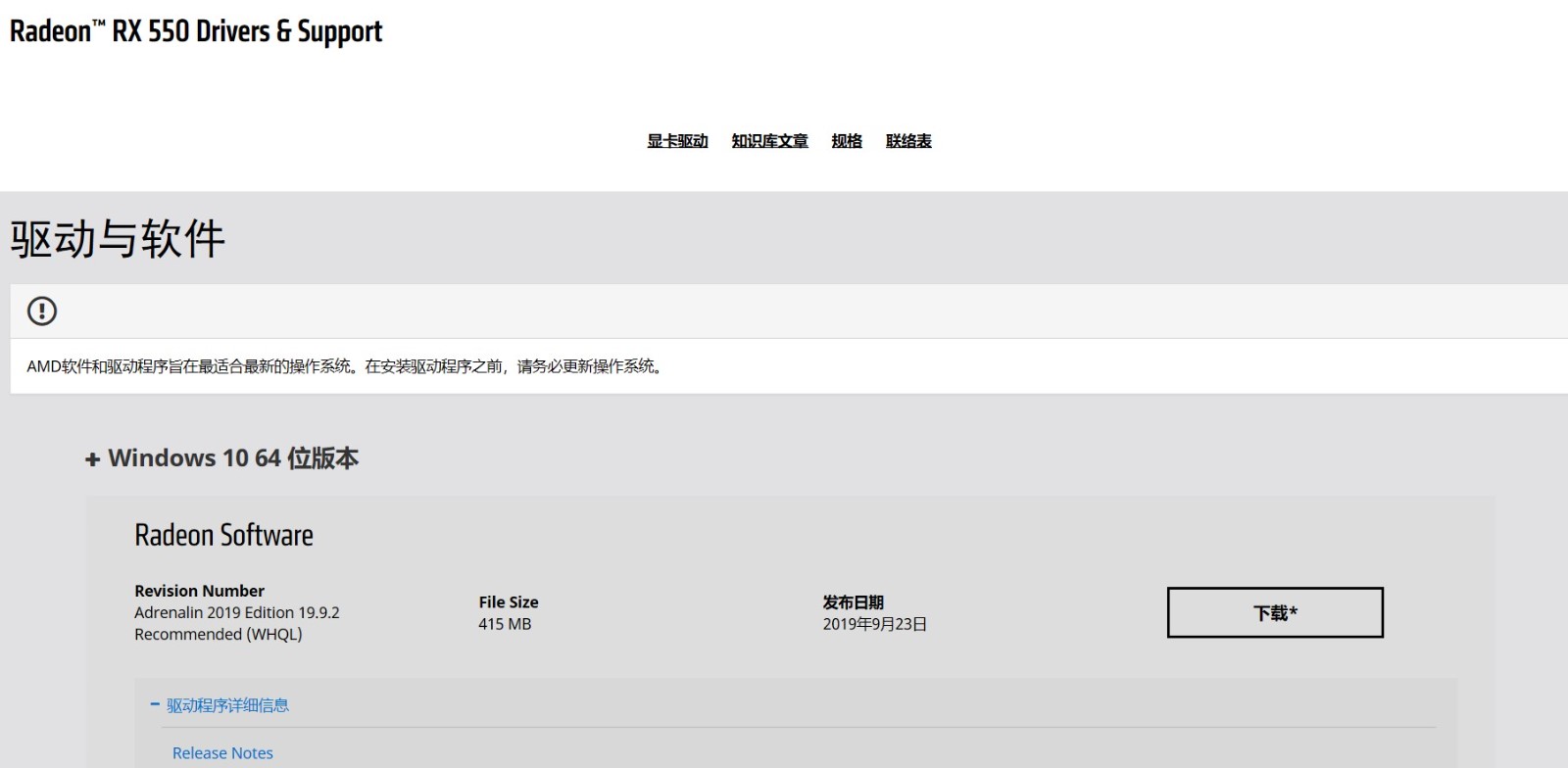Collapse the 驱动程序详细信息 section

220,705
